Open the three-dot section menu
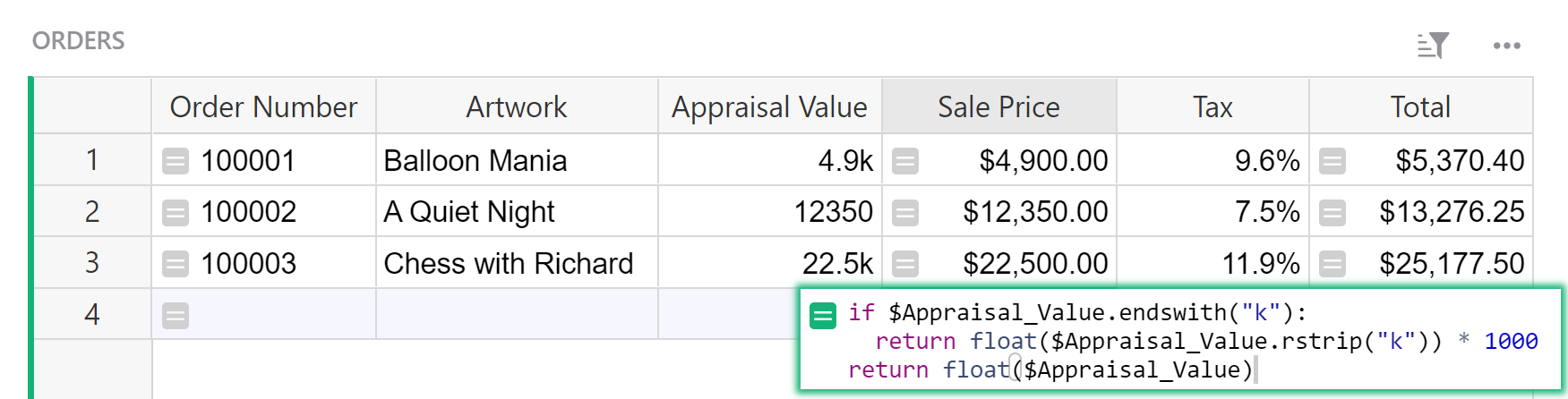Viewport: 1568px width, 399px height. pos(1506,46)
